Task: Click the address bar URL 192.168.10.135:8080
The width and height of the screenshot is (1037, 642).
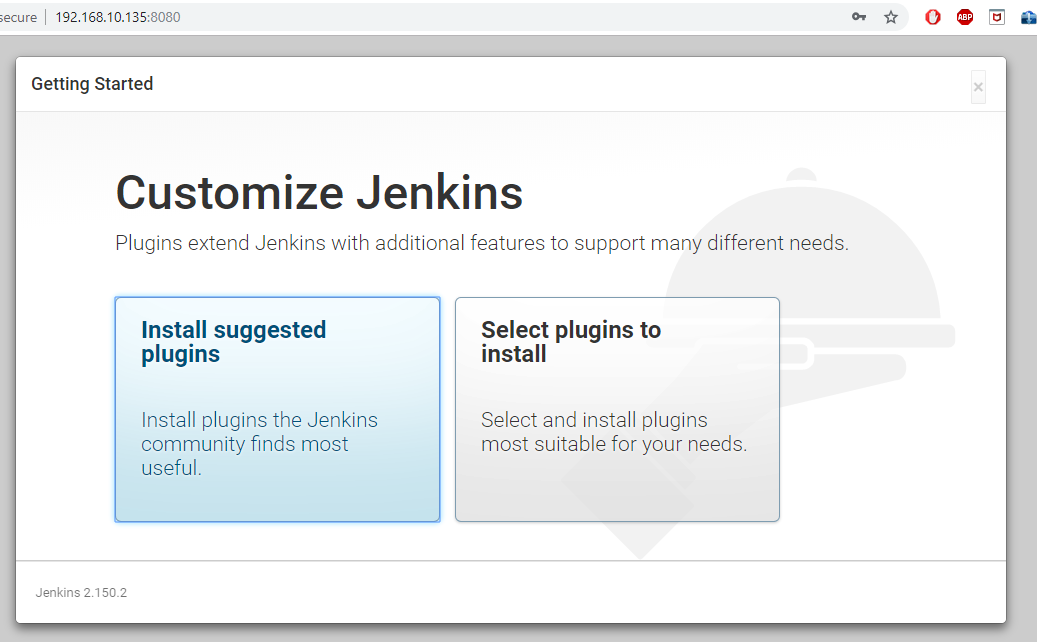Action: point(118,17)
